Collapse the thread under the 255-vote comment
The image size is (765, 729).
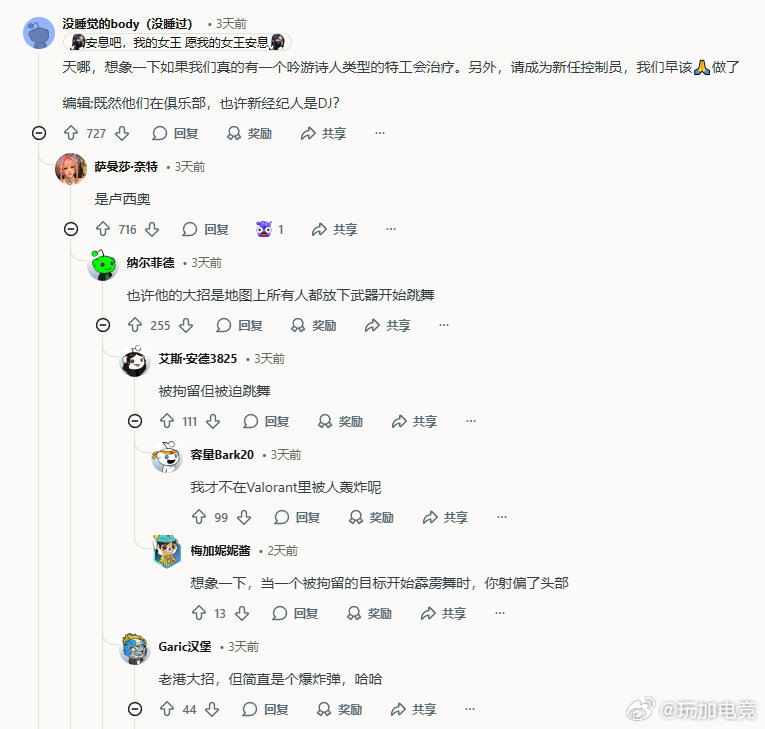click(x=103, y=325)
